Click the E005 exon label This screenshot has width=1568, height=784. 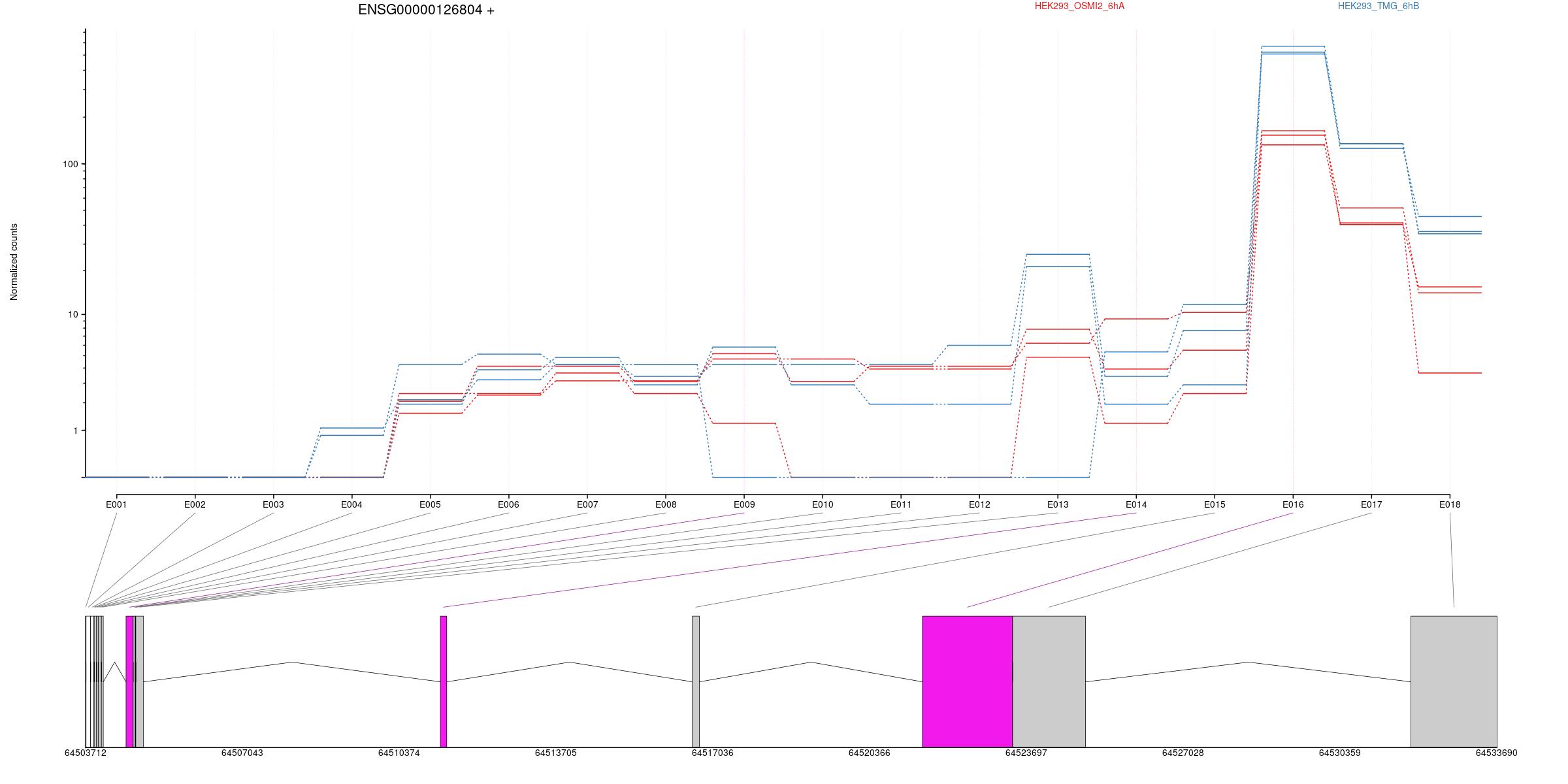tap(430, 504)
